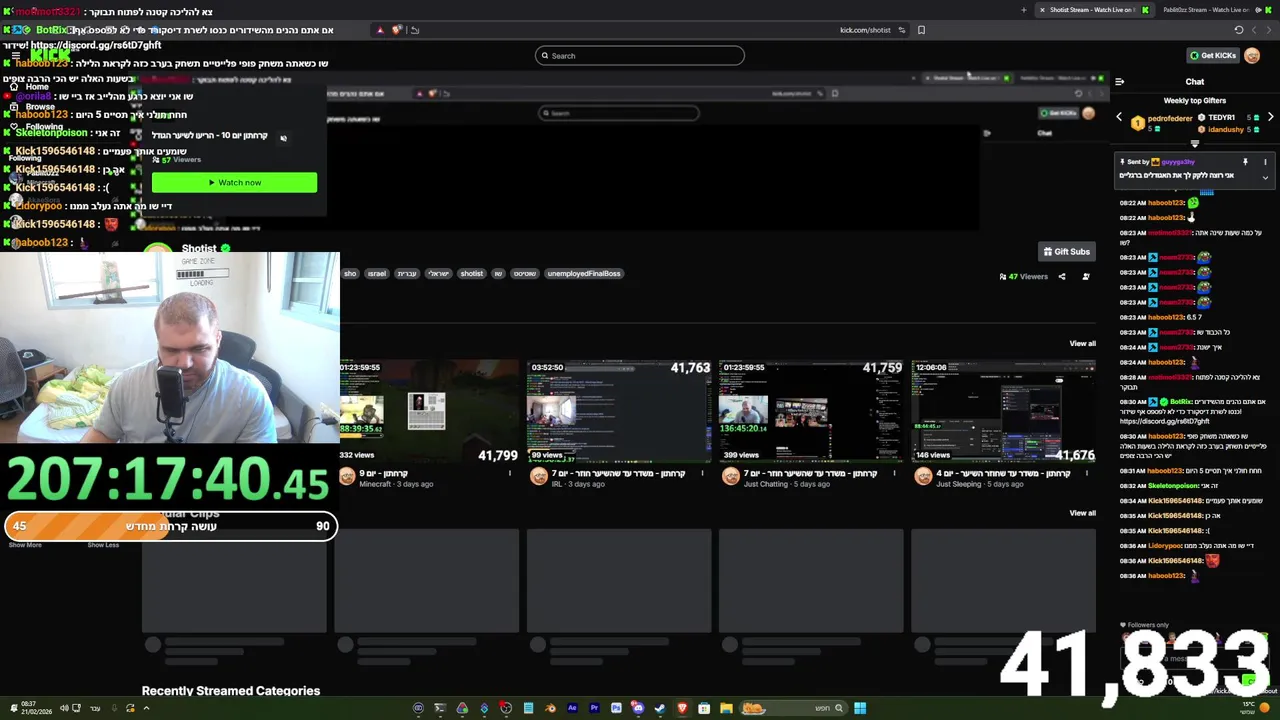Click the report icon beside share
Screen dimensions: 1280x720
coord(1086,277)
